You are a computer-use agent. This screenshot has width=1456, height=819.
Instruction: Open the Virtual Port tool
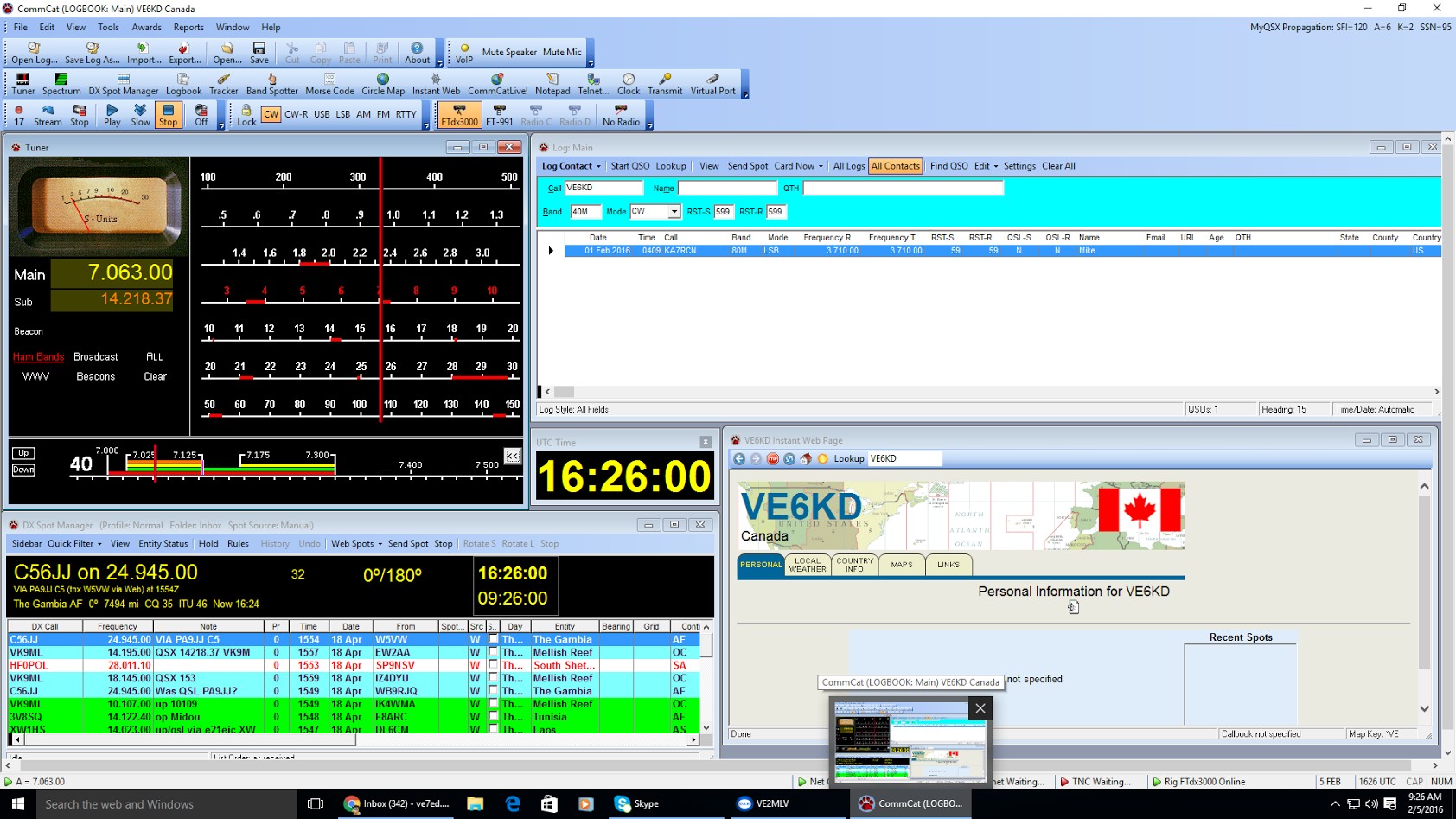pos(712,83)
